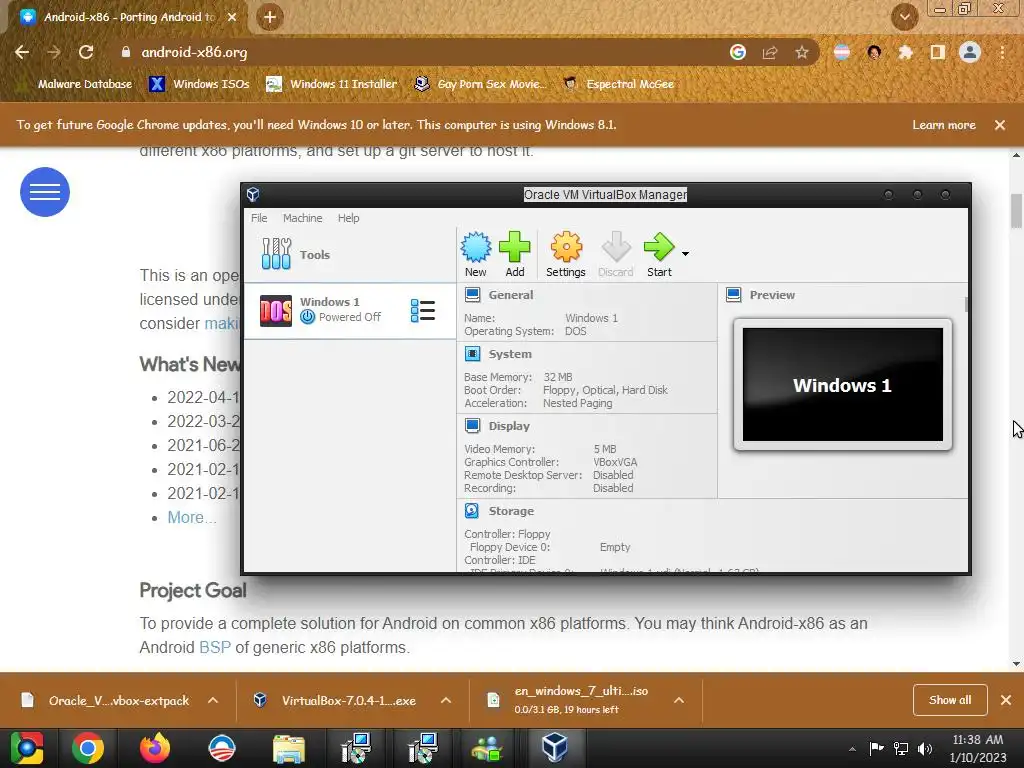Open Espectral McGee bookmark

click(618, 84)
